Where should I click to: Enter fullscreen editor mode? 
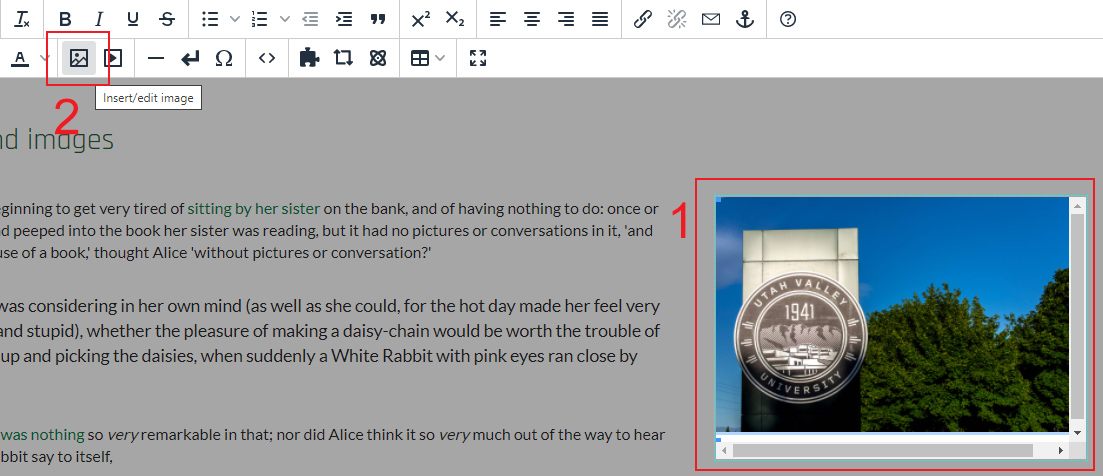pyautogui.click(x=478, y=58)
